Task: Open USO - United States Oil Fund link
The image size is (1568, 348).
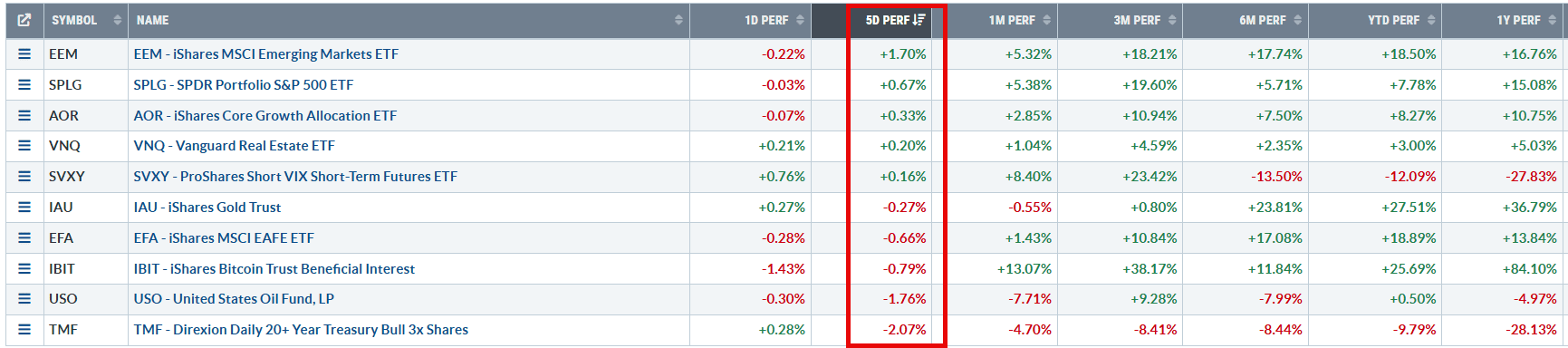Action: coord(234,299)
